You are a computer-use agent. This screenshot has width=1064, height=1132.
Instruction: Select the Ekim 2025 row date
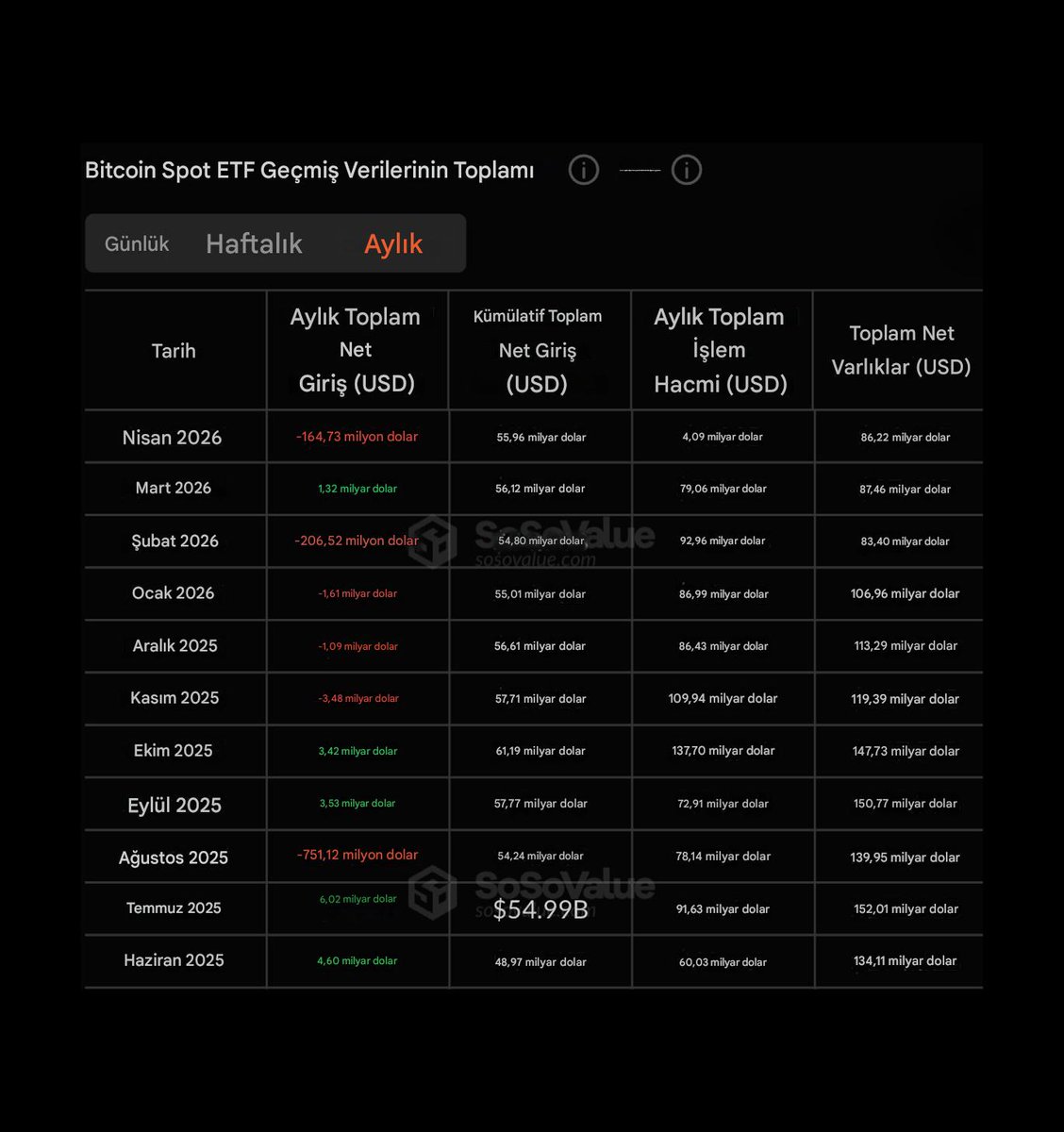[x=173, y=751]
